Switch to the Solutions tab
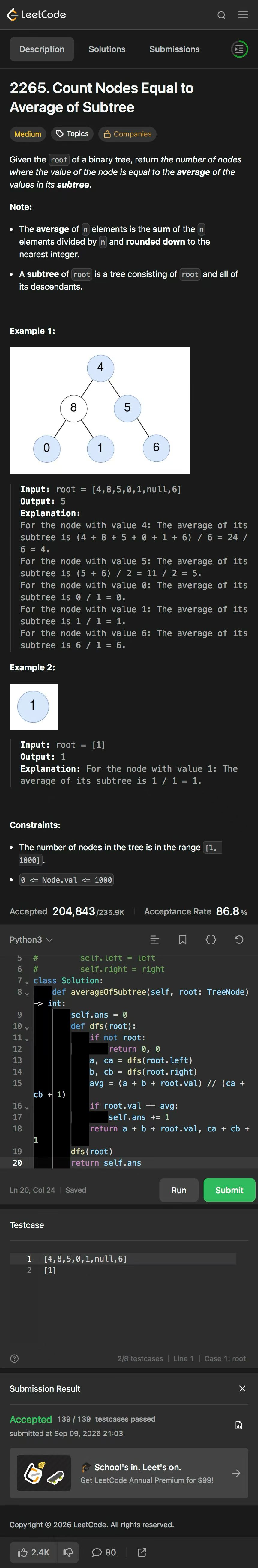Screen dimensions: 258x1568 107,49
